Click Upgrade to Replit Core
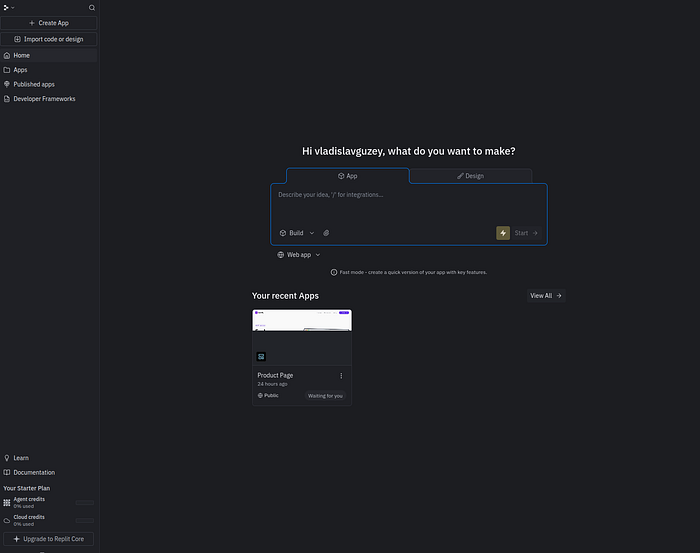Screen dimensions: 700x553 49,539
